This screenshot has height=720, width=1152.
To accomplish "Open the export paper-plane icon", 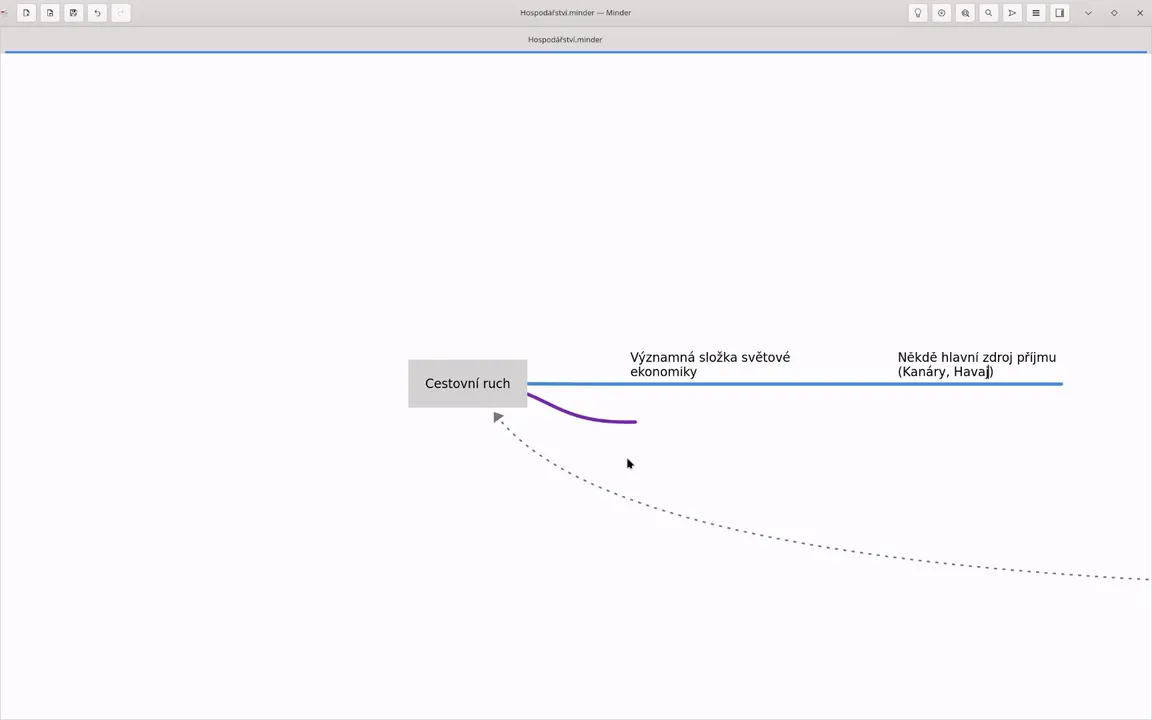I will [x=1012, y=12].
